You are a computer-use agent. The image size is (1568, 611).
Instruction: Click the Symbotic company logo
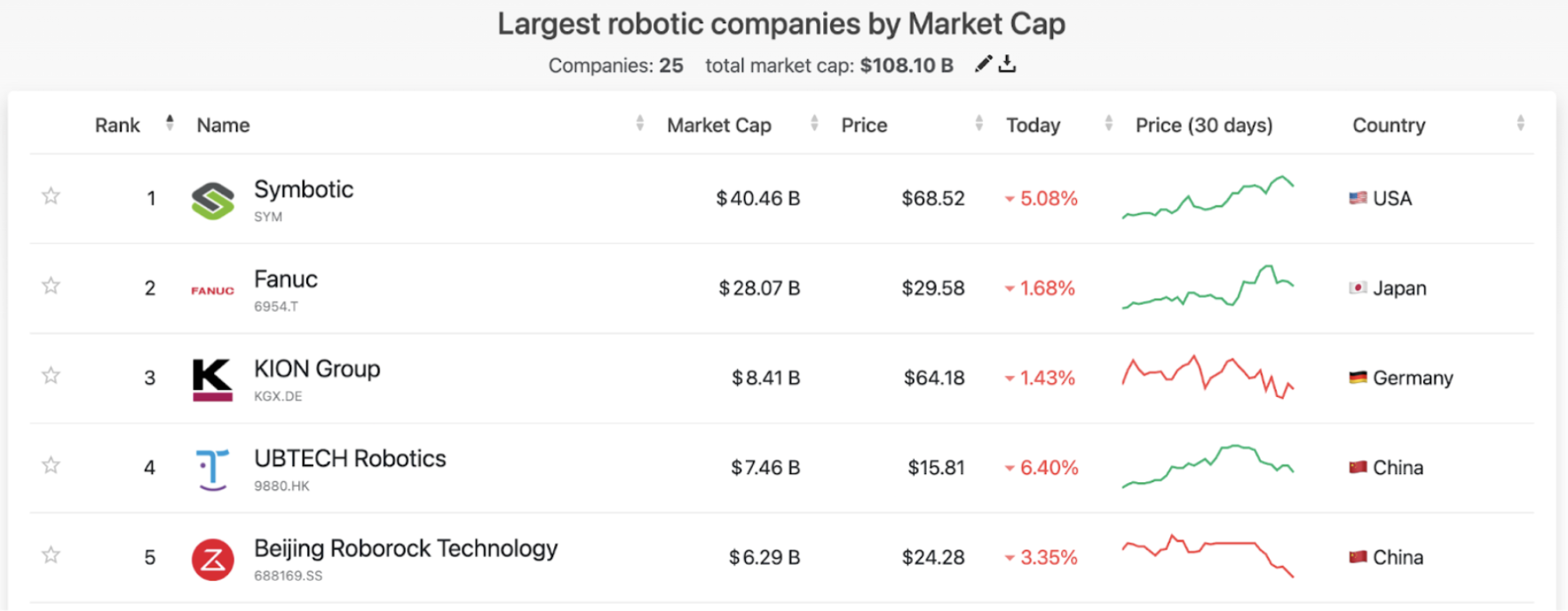(x=213, y=200)
